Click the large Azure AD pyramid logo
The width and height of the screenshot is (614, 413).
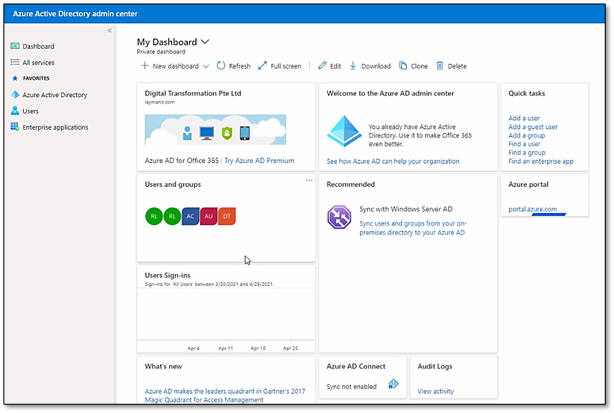click(344, 131)
